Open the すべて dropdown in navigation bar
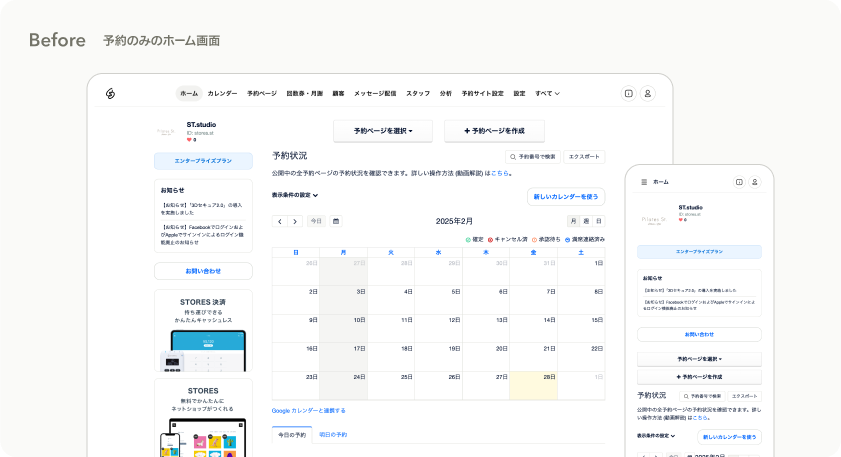This screenshot has height=457, width=841. tap(547, 93)
